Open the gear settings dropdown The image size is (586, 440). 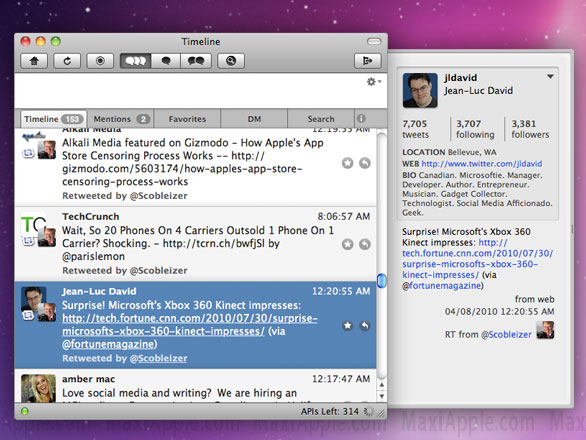(x=374, y=81)
